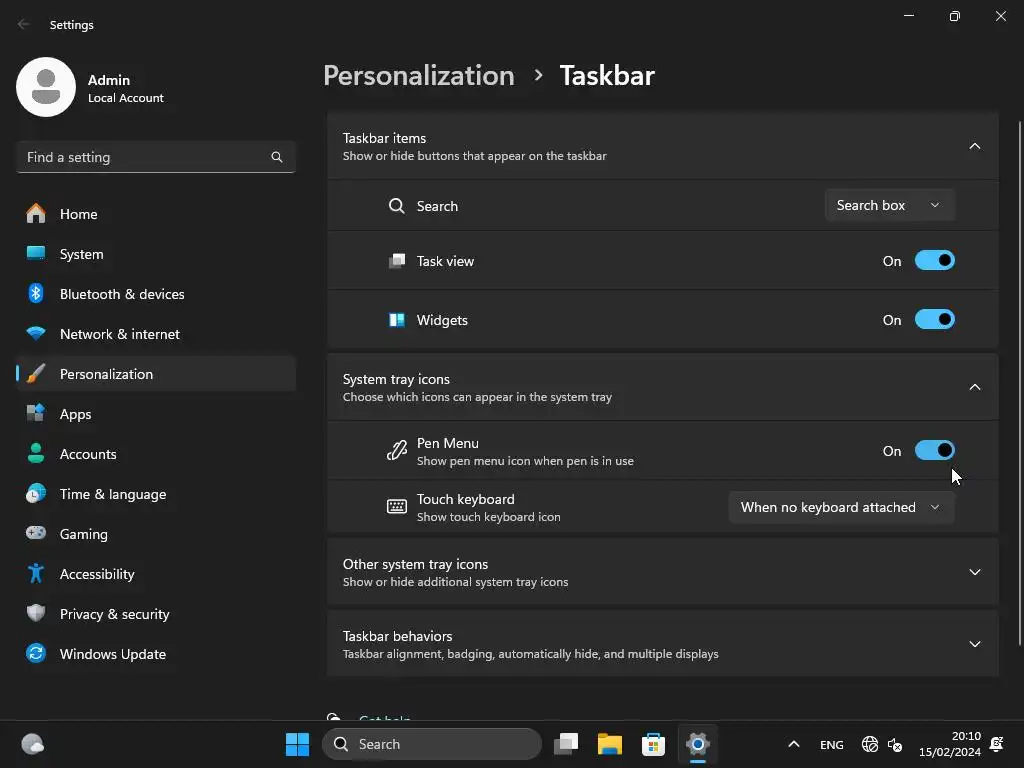
Task: Show hidden icons chevron in system tray
Action: pyautogui.click(x=793, y=744)
